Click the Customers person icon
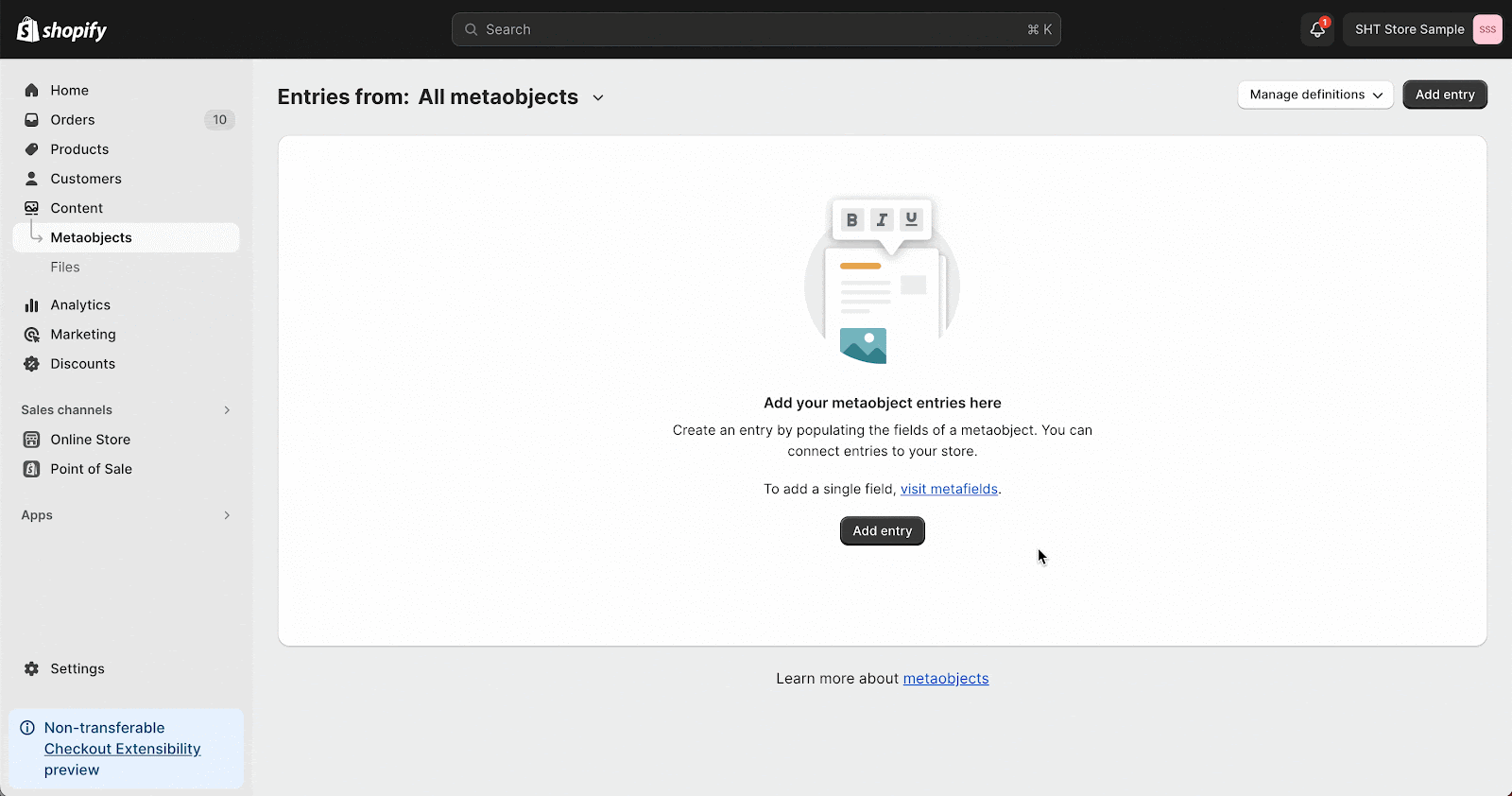The height and width of the screenshot is (796, 1512). pos(31,179)
